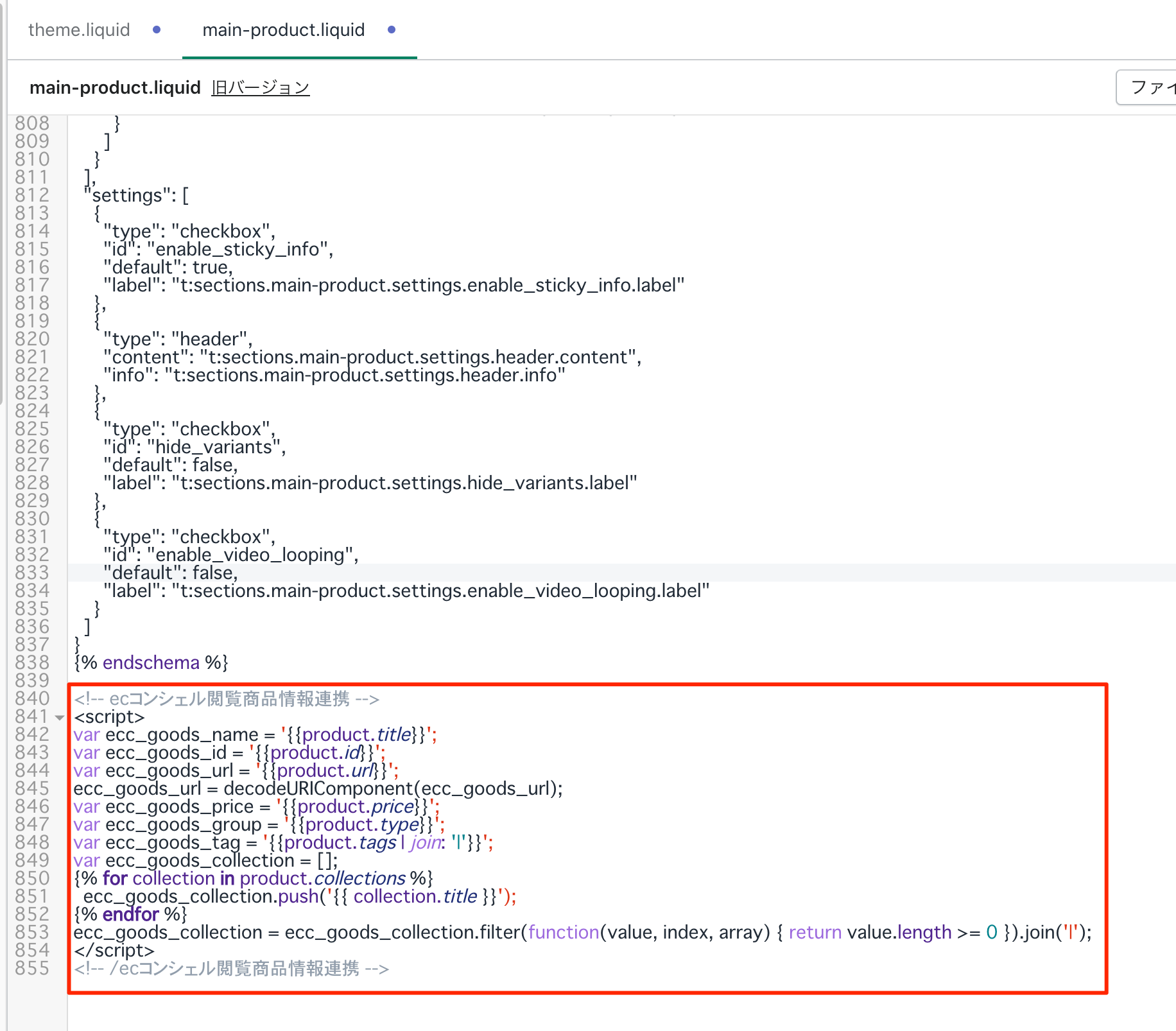Click the opening <script> tag line
This screenshot has width=1176, height=1031.
click(109, 716)
